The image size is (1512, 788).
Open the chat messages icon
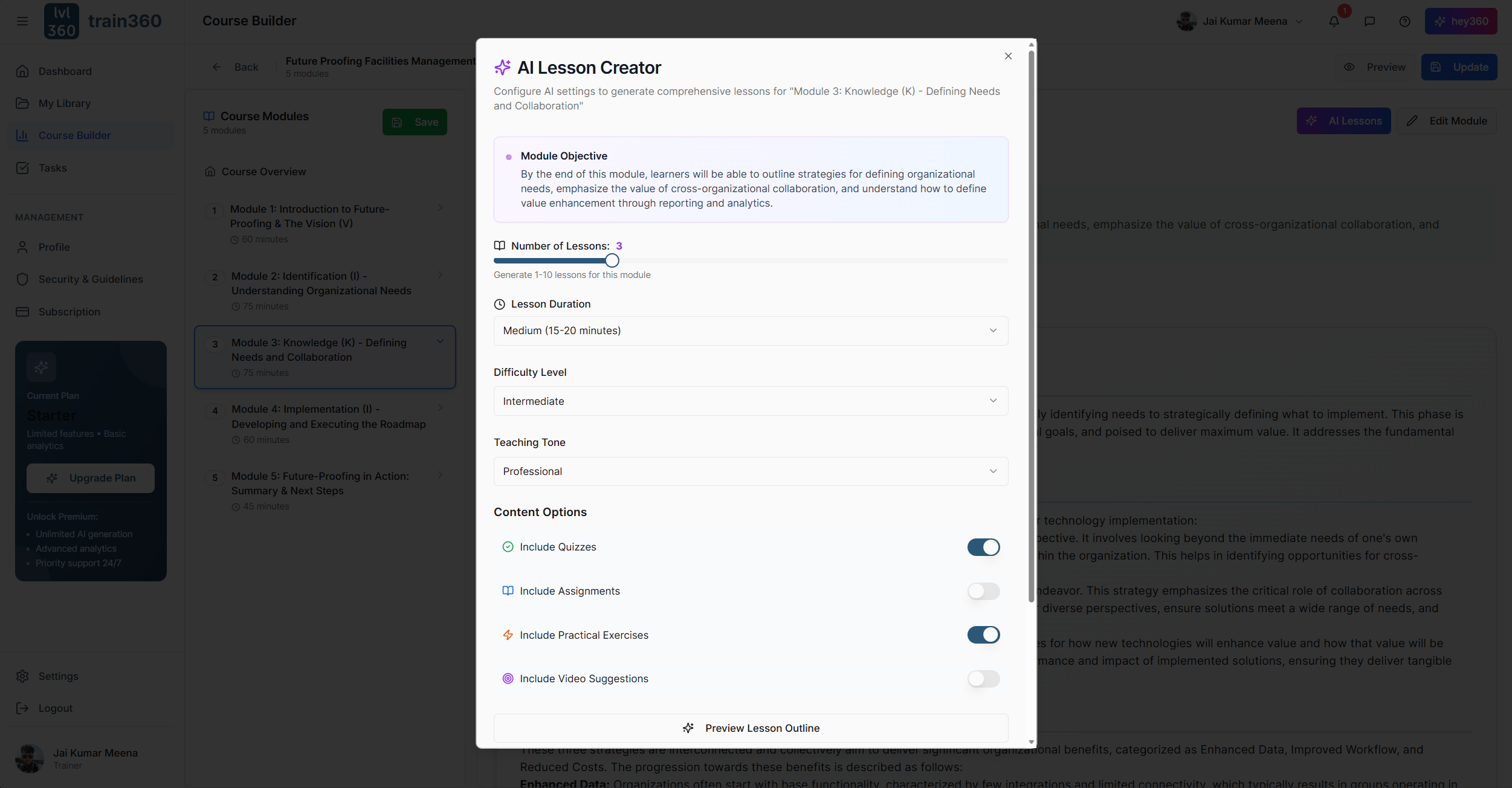[1369, 21]
